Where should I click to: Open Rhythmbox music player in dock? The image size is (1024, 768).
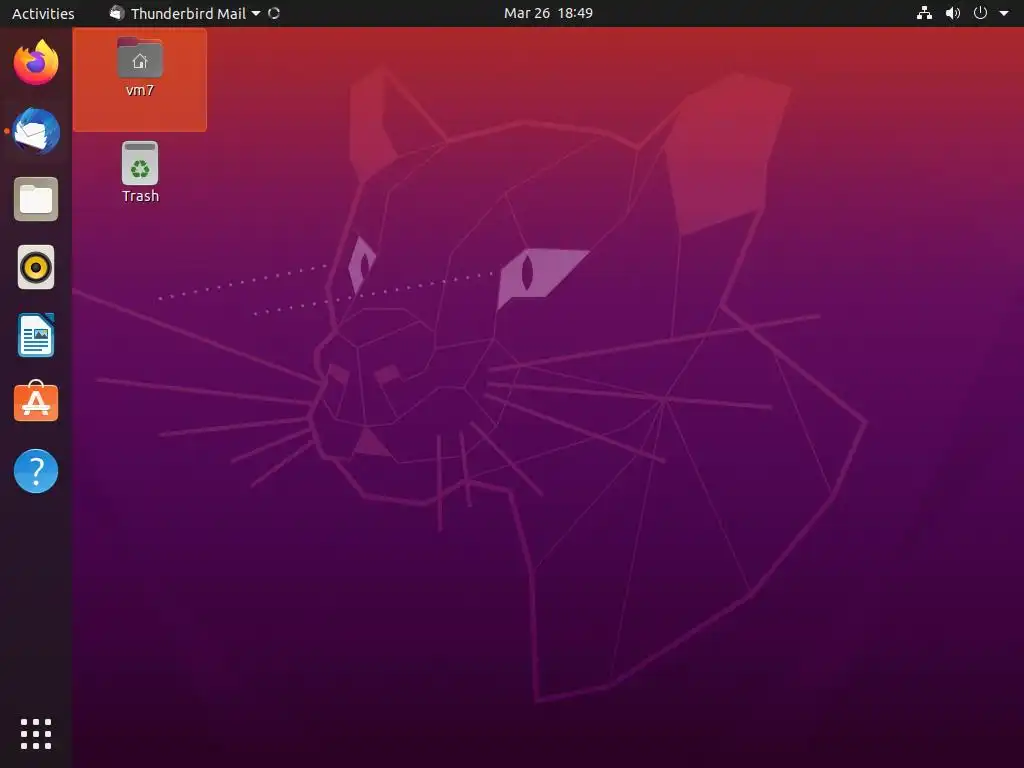(36, 267)
